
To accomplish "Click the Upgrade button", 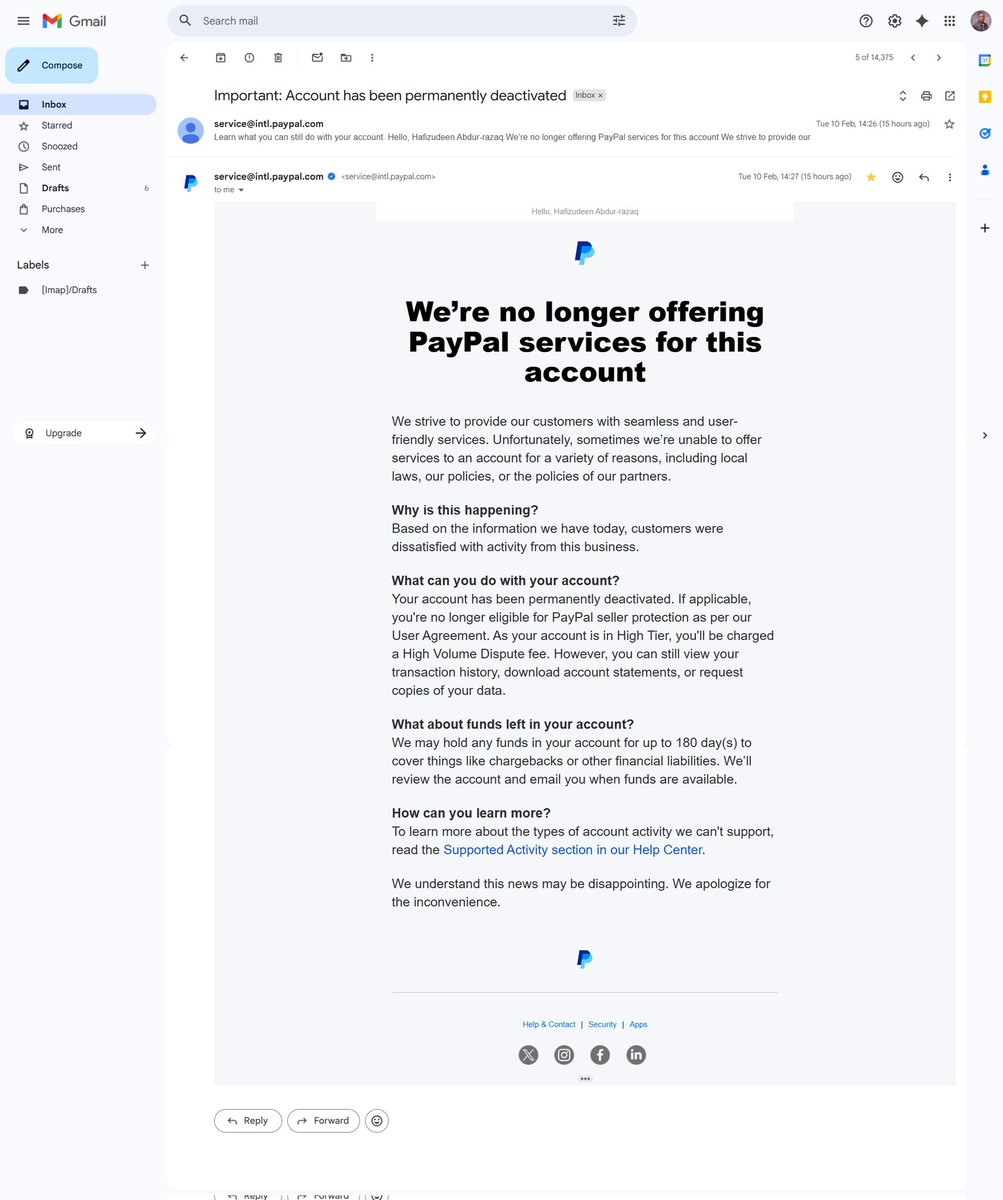I will click(86, 433).
